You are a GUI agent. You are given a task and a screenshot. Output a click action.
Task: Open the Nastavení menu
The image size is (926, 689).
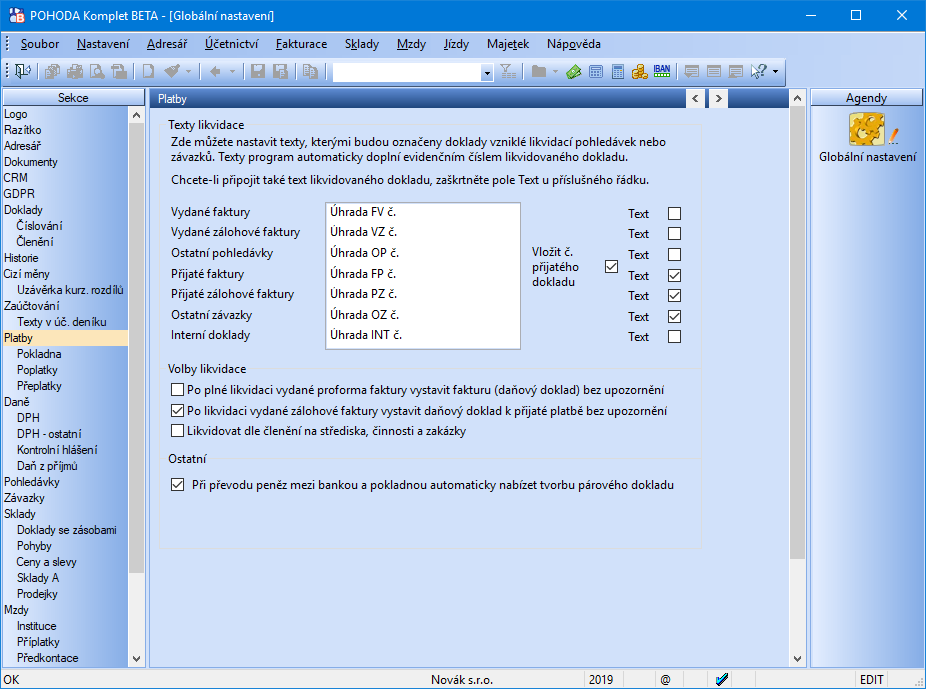click(x=103, y=44)
